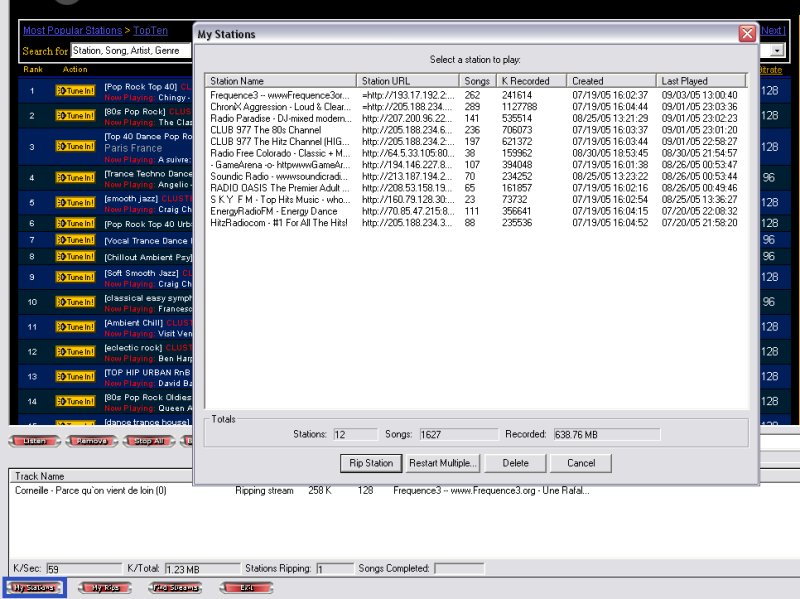Click the Restart Multiple button

point(442,463)
